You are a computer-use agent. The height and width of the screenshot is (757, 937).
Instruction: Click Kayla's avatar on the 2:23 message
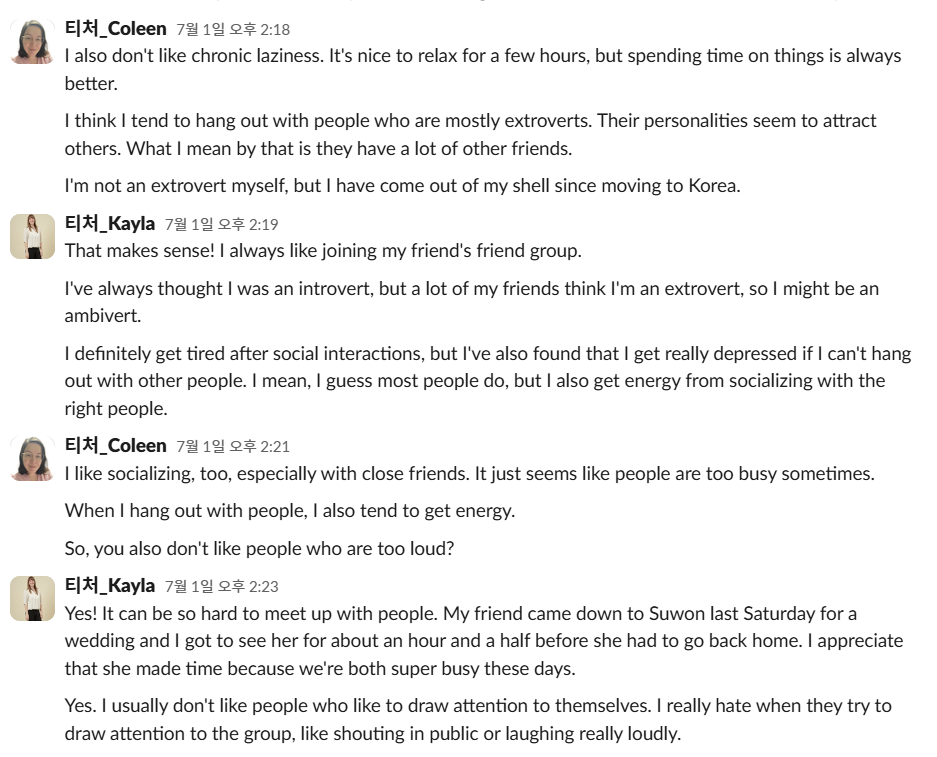coord(32,598)
